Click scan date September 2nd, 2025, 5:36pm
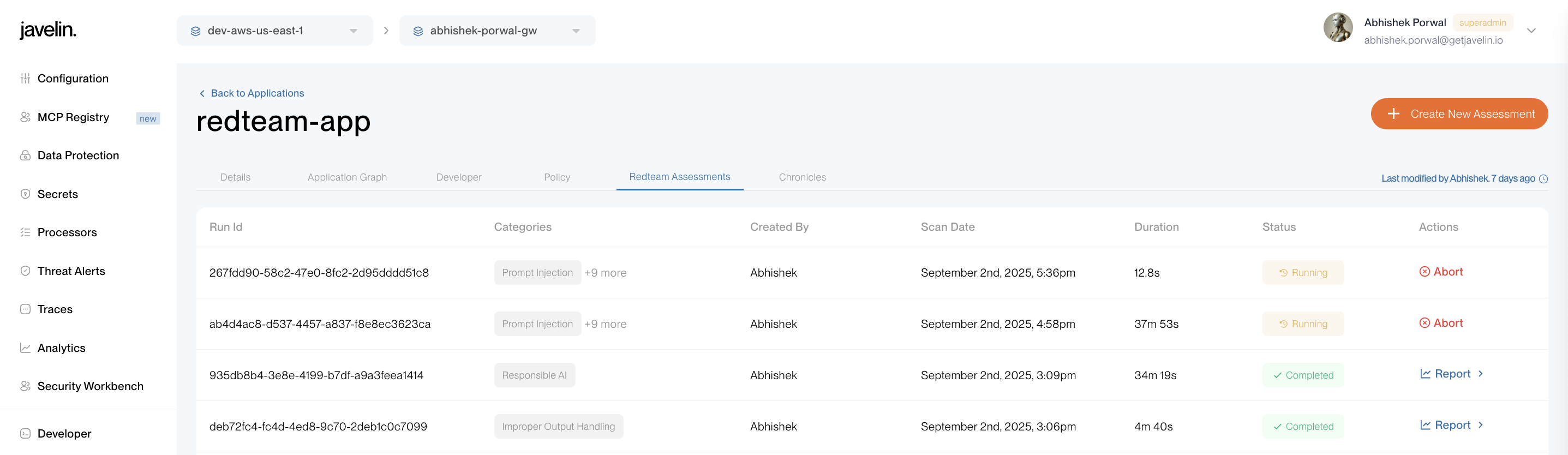Viewport: 1568px width, 455px height. tap(998, 273)
